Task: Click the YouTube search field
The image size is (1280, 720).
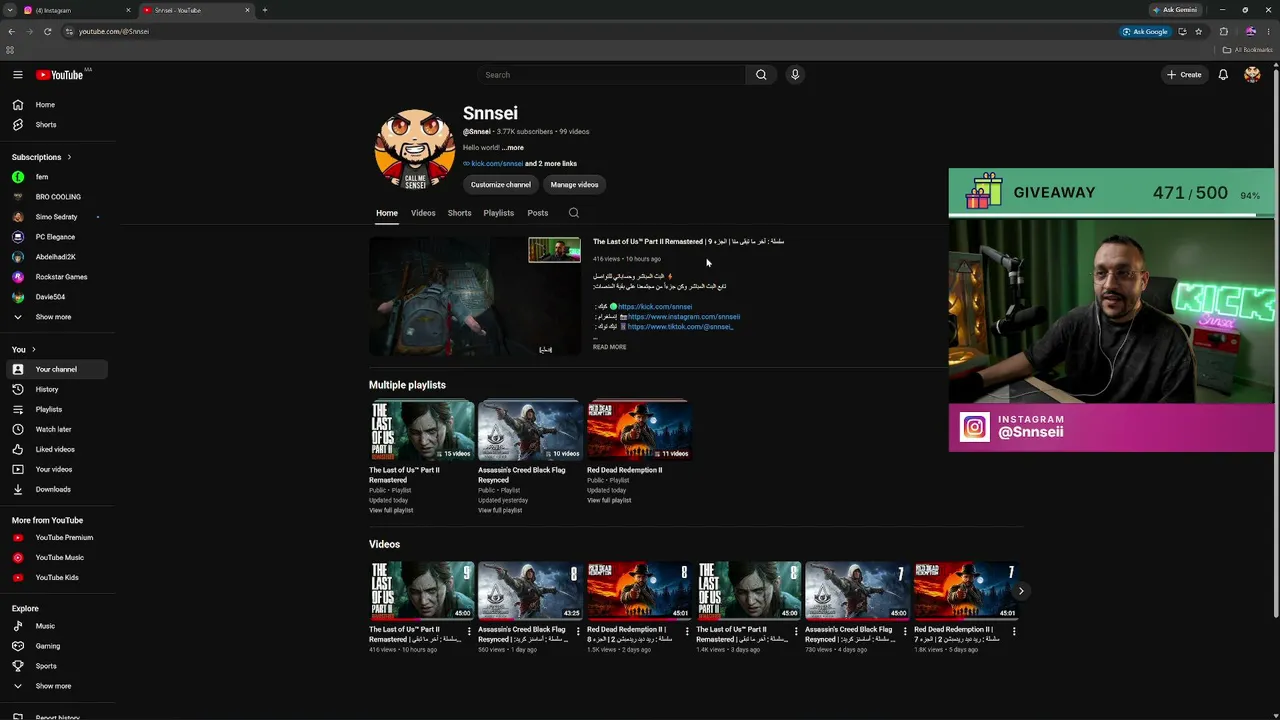Action: coord(612,75)
